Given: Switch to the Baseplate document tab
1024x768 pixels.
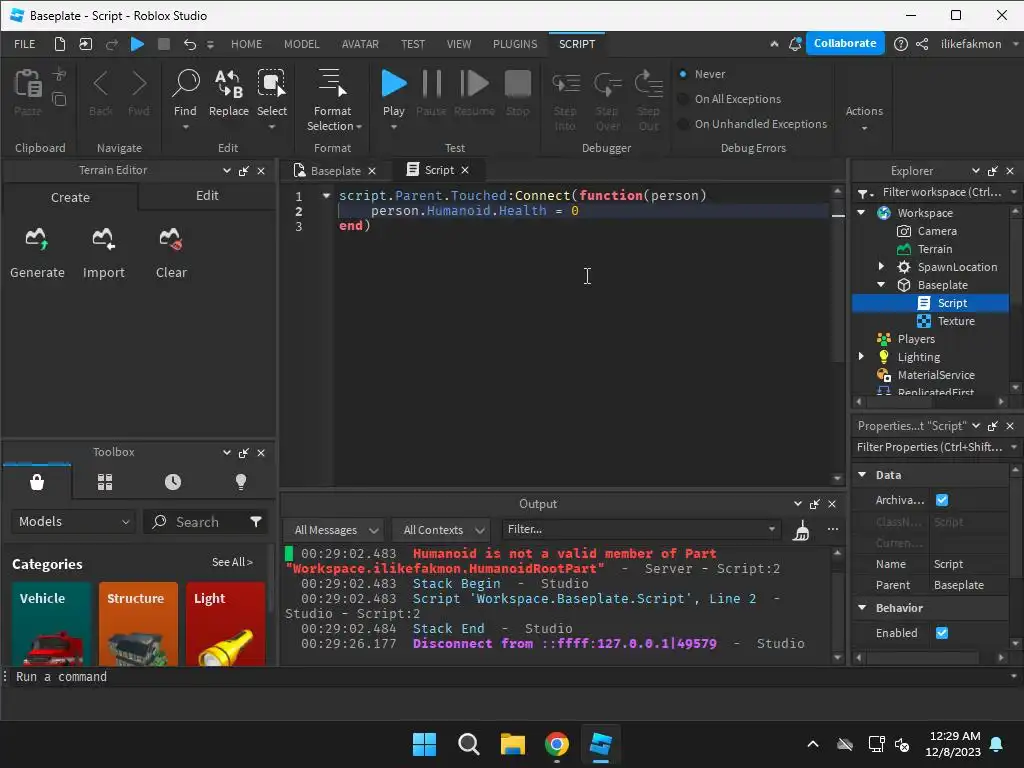Looking at the screenshot, I should click(x=334, y=171).
